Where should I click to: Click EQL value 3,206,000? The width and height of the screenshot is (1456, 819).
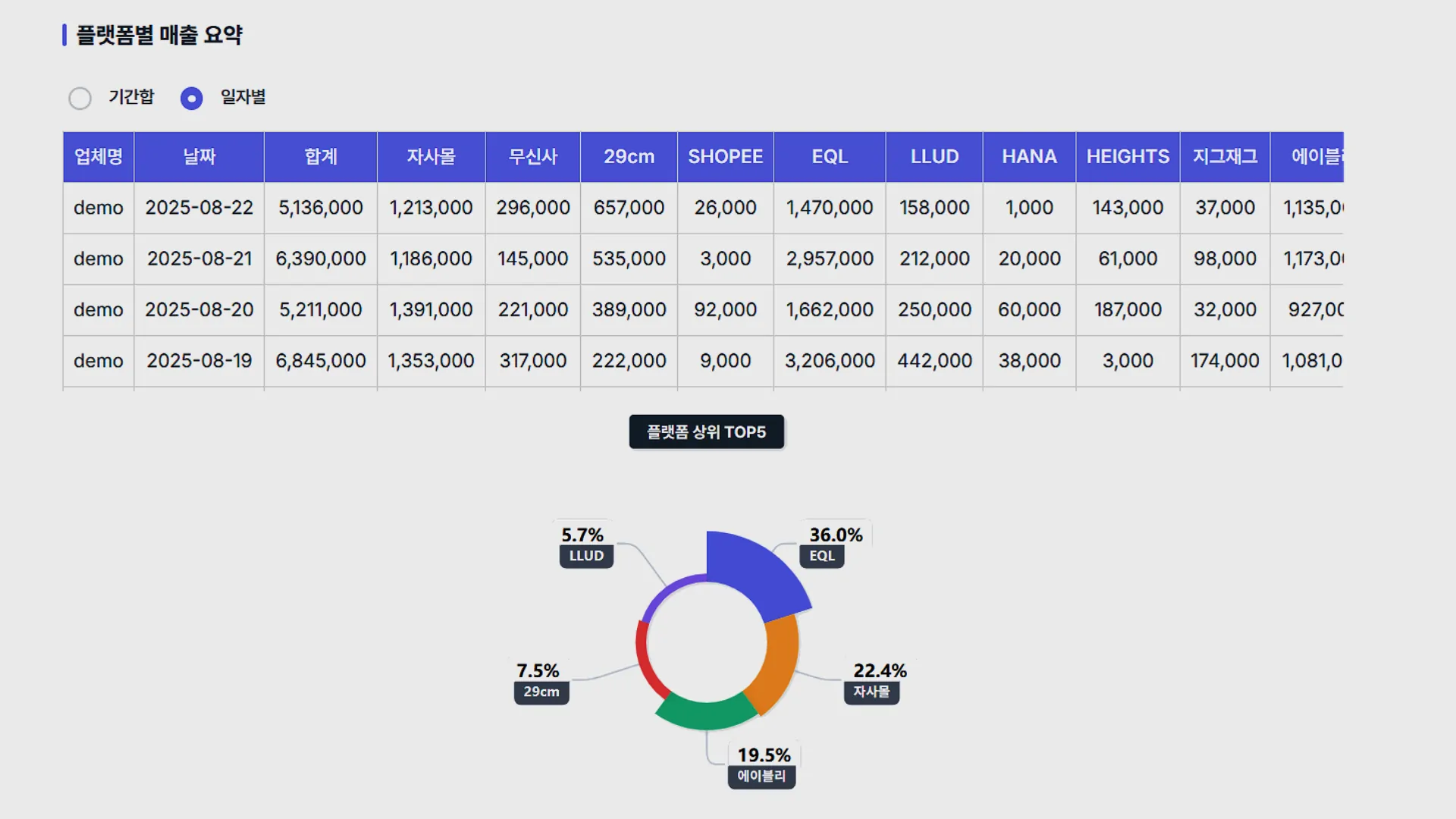pos(830,361)
